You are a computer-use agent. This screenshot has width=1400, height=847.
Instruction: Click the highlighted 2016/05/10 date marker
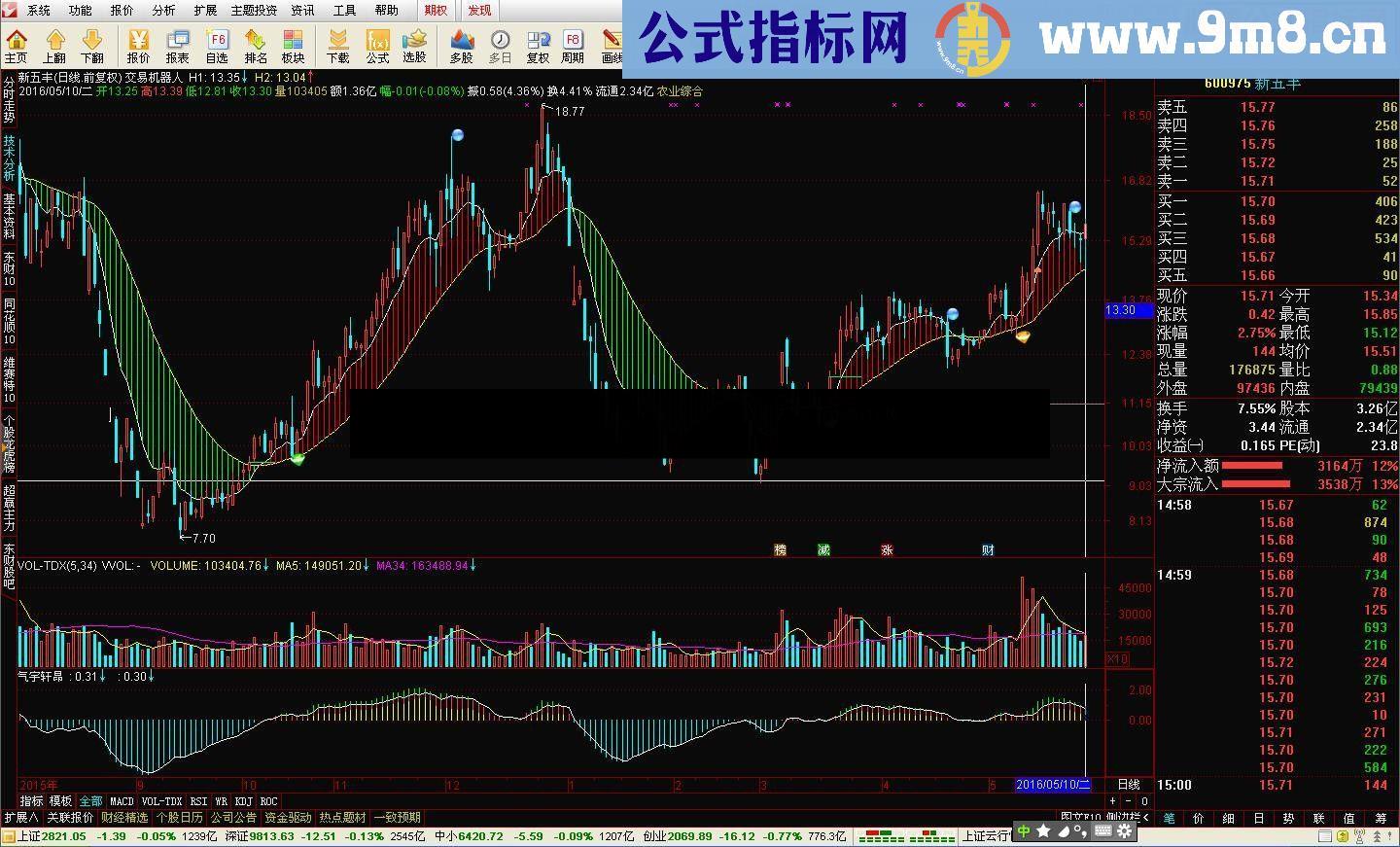click(x=1054, y=784)
